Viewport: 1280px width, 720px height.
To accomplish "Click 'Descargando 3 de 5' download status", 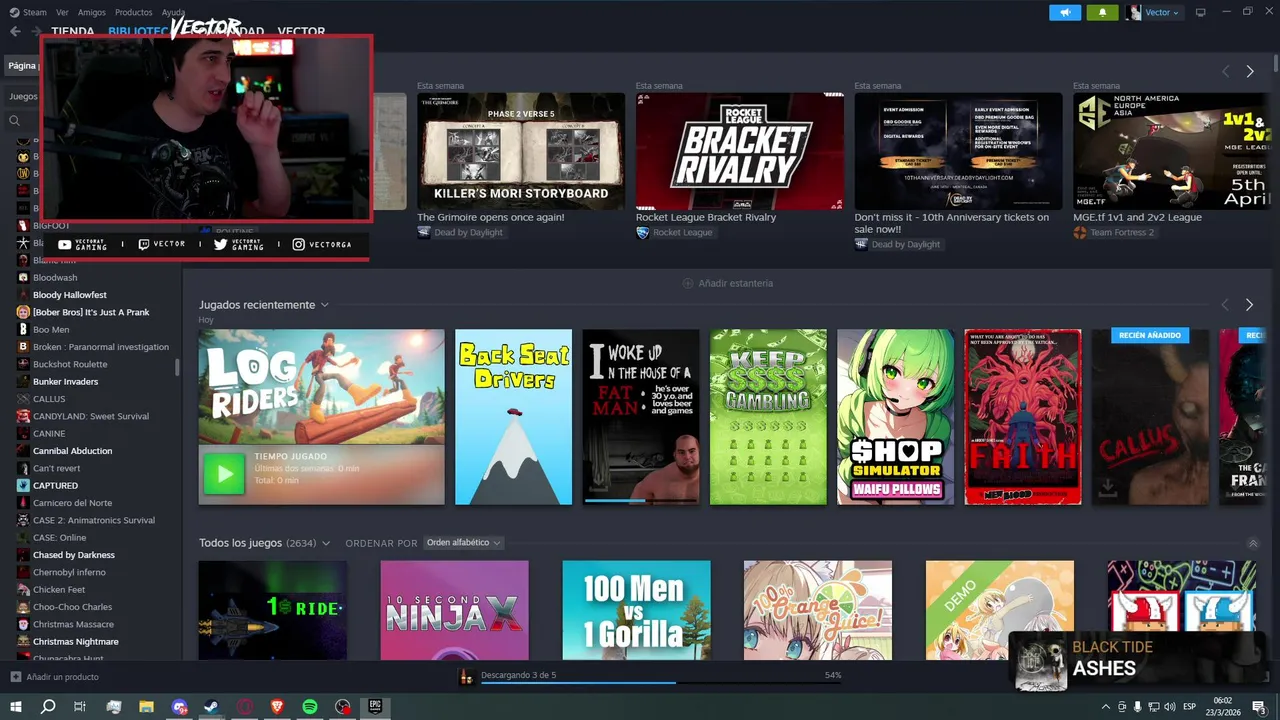I will click(x=518, y=675).
